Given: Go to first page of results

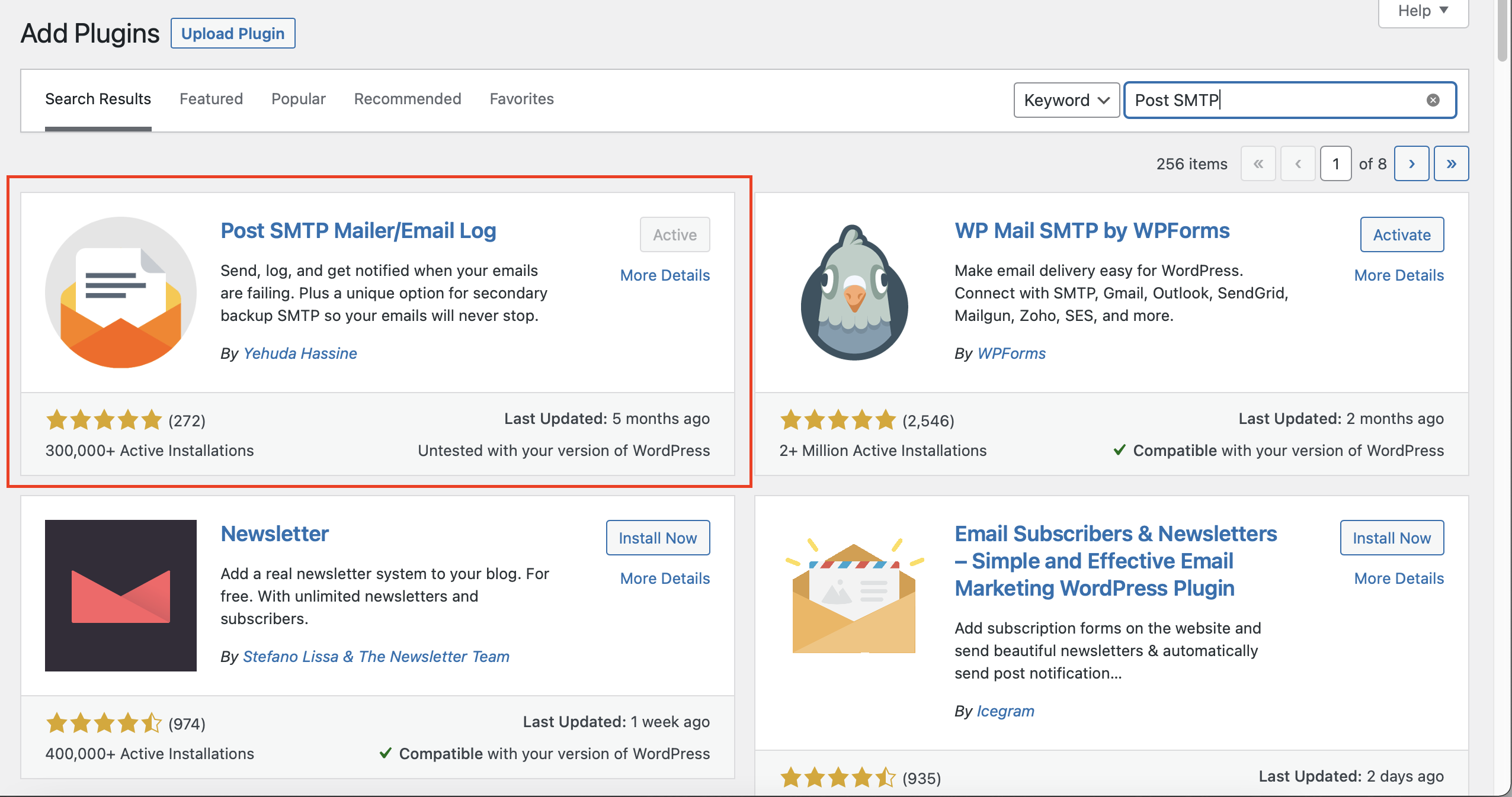Looking at the screenshot, I should point(1258,163).
